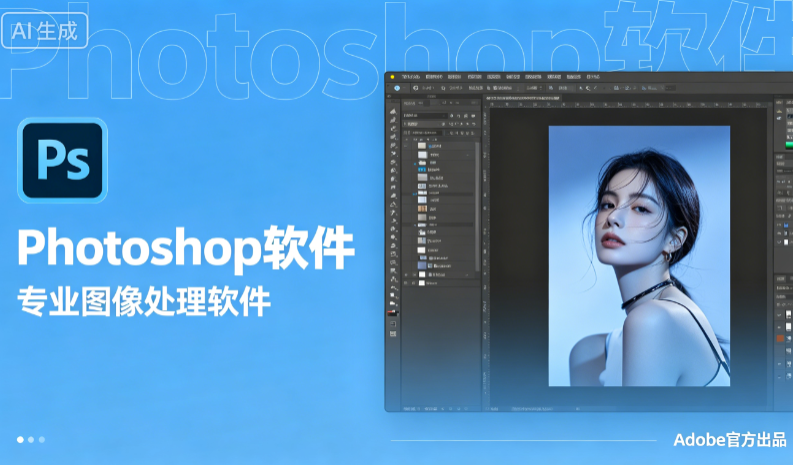The image size is (793, 465).
Task: Click the blue round icon in options bar
Action: coord(397,88)
